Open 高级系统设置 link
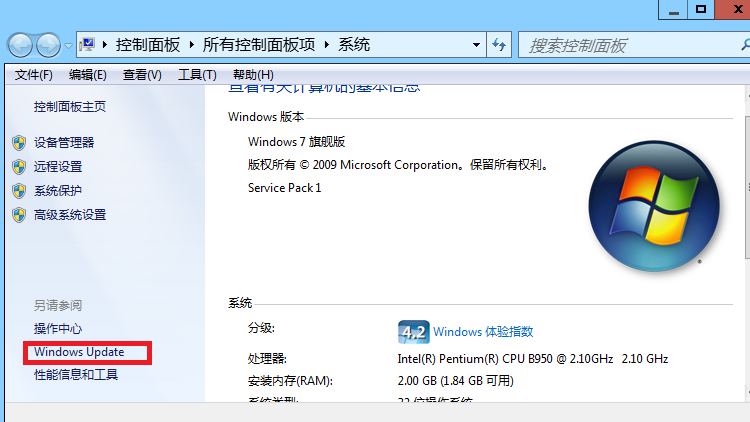 tap(70, 215)
